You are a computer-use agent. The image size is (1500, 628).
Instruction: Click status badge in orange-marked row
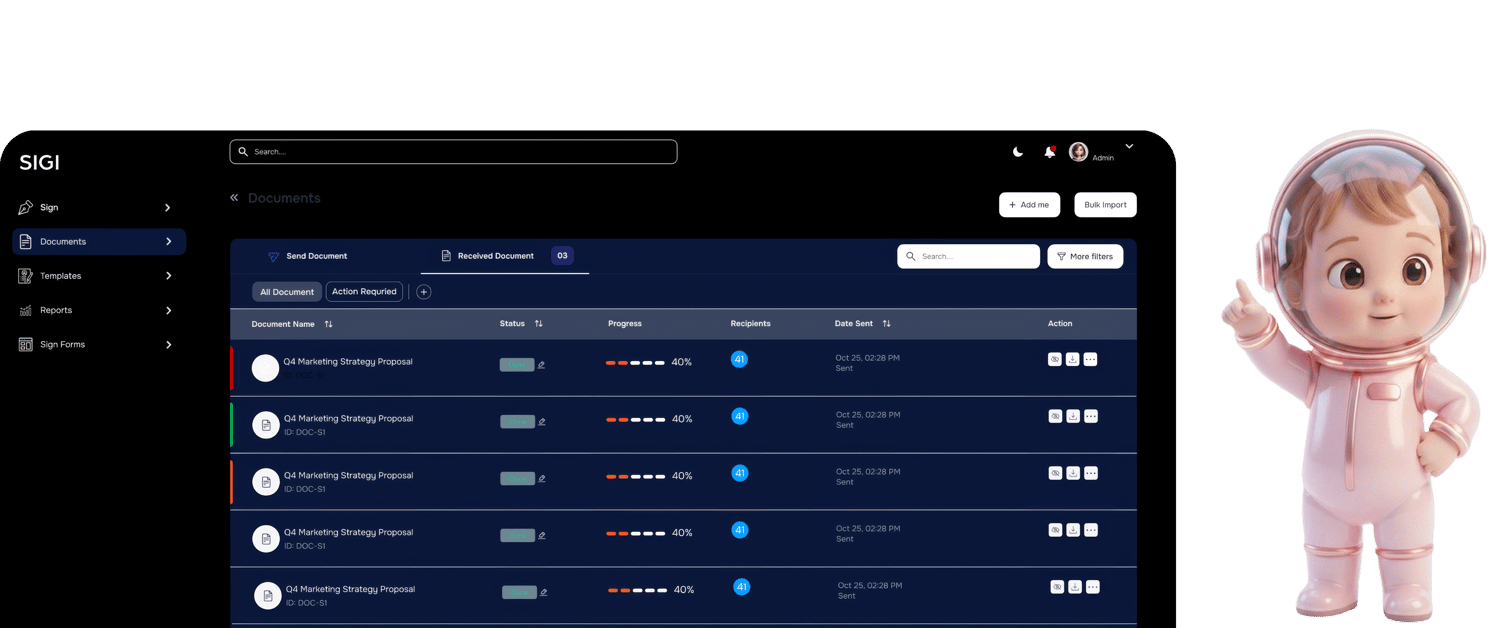517,479
